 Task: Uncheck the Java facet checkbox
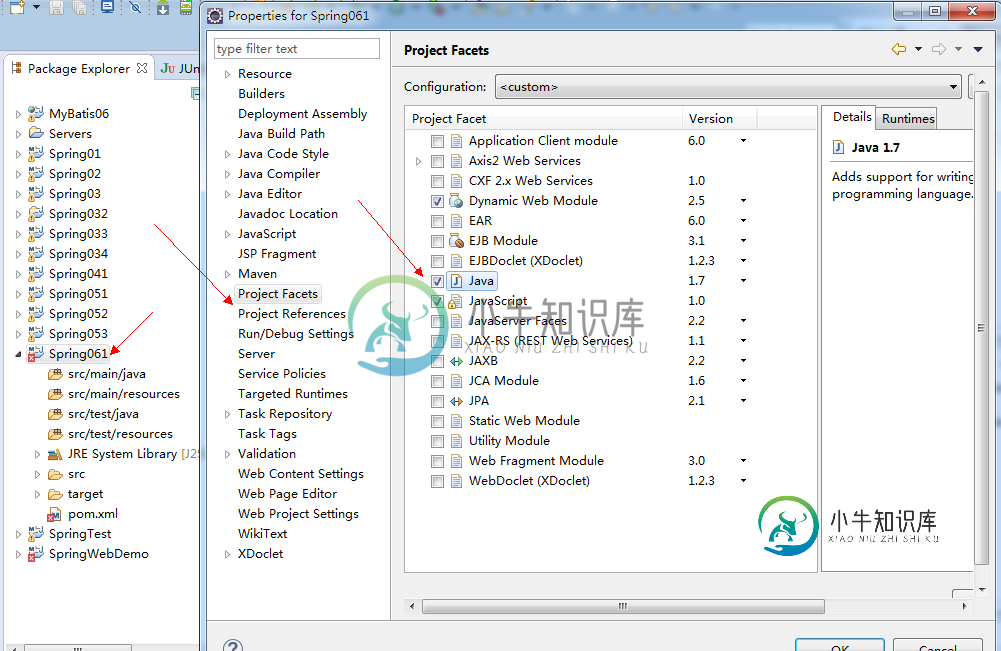(x=437, y=281)
